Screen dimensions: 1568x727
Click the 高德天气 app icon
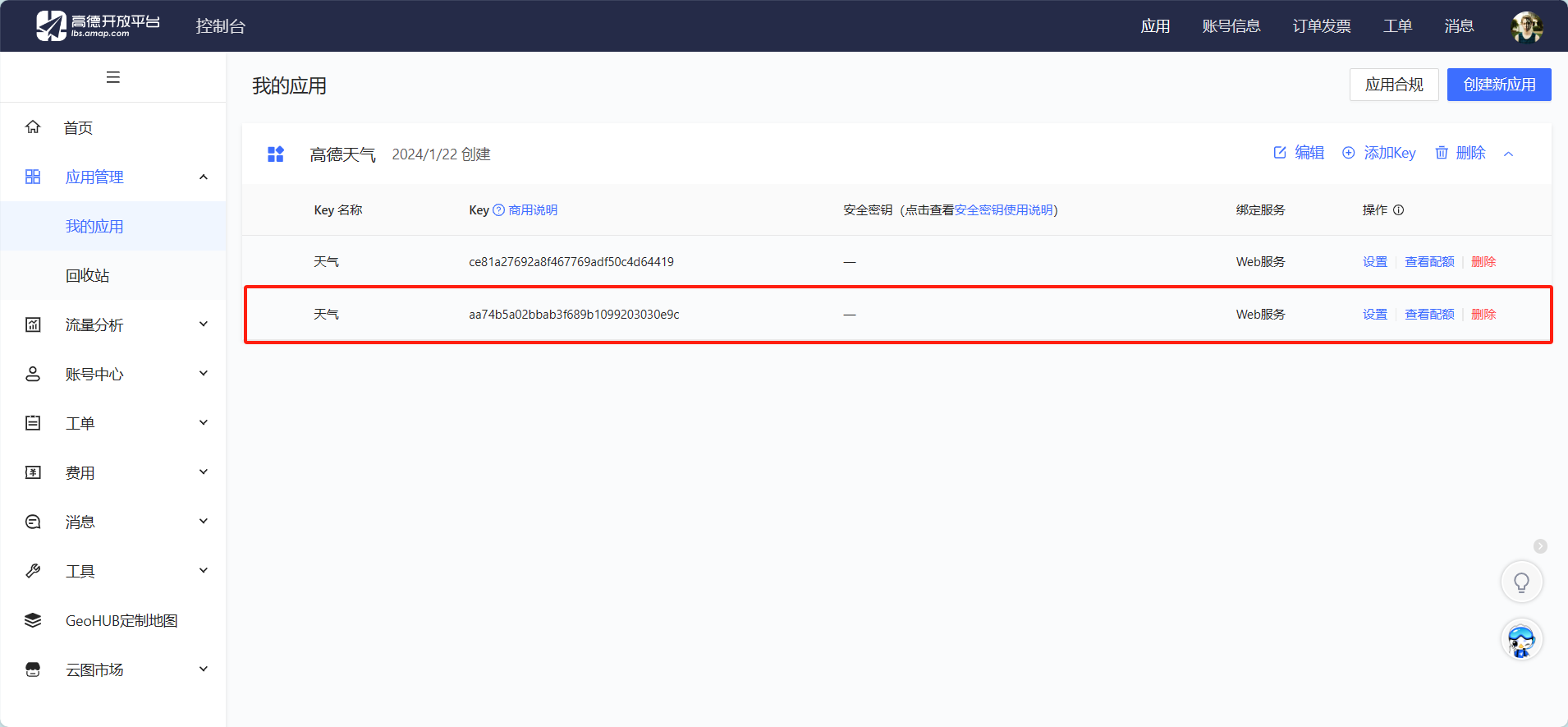[x=276, y=154]
